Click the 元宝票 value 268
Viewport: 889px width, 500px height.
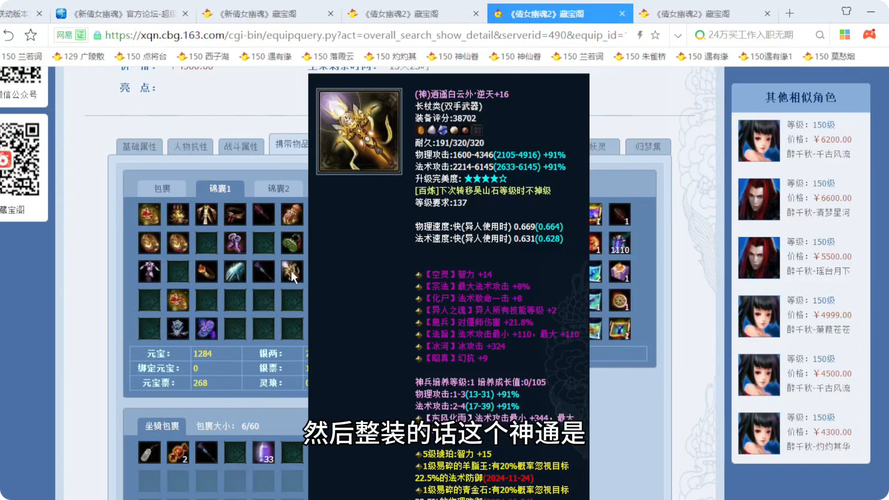[200, 383]
